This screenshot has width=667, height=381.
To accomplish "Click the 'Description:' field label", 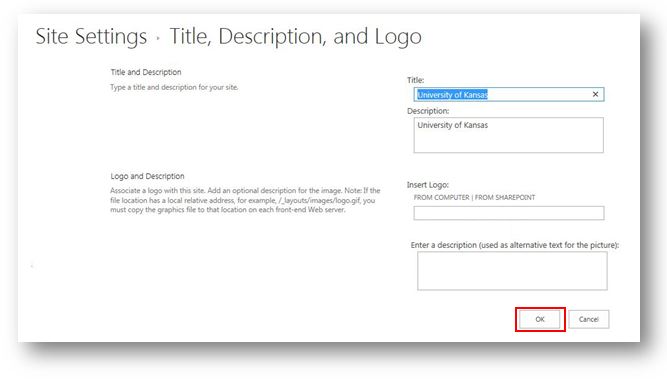I will tap(428, 111).
